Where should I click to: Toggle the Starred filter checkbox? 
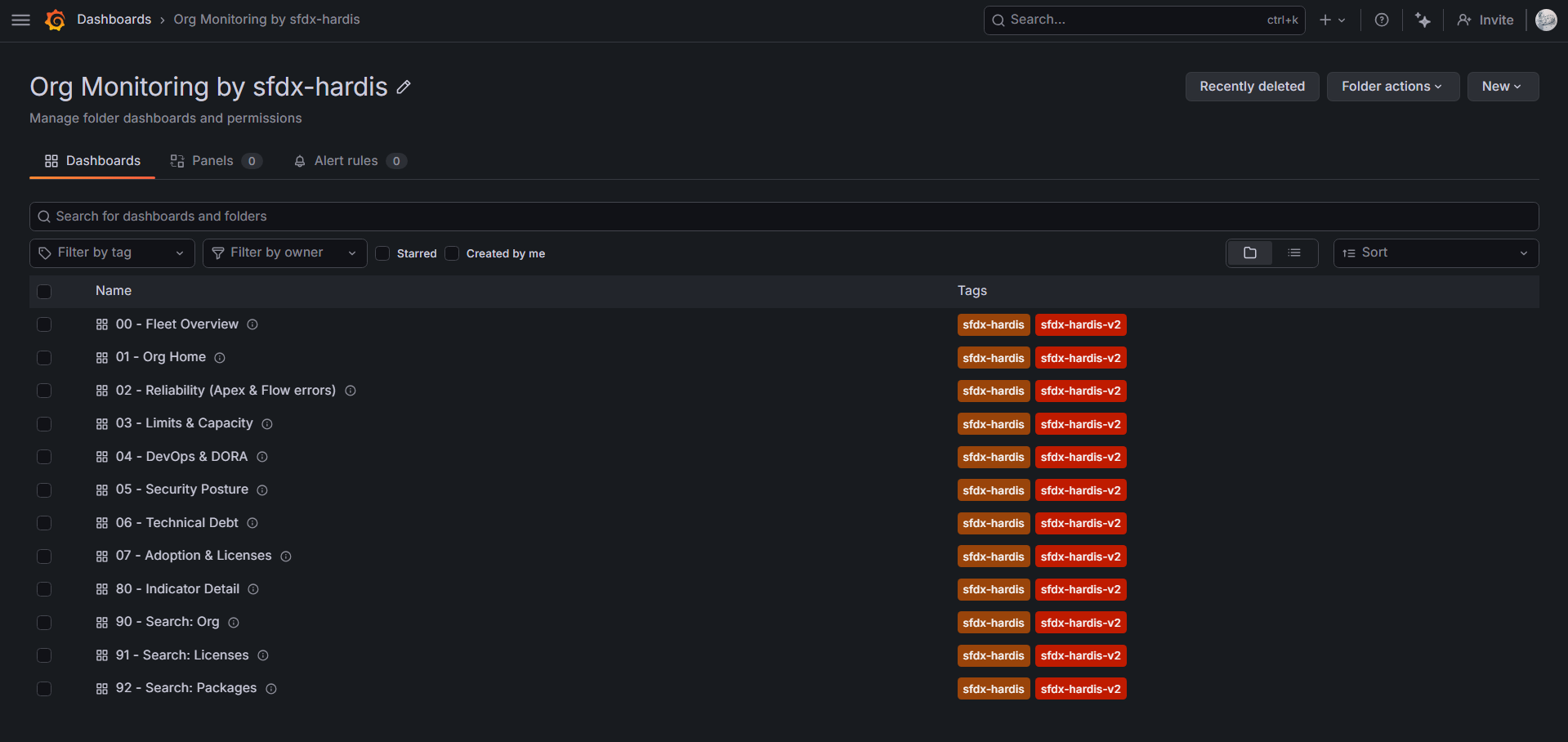pos(382,253)
